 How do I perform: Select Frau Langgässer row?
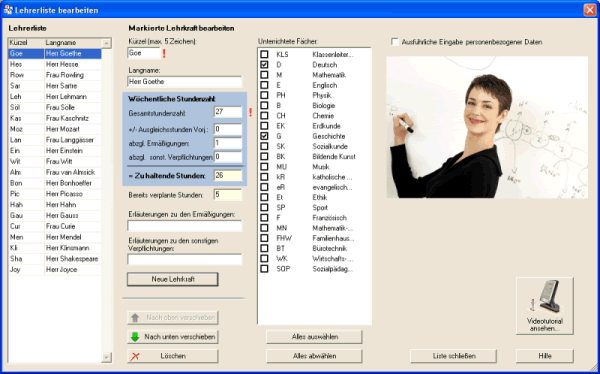[x=55, y=140]
